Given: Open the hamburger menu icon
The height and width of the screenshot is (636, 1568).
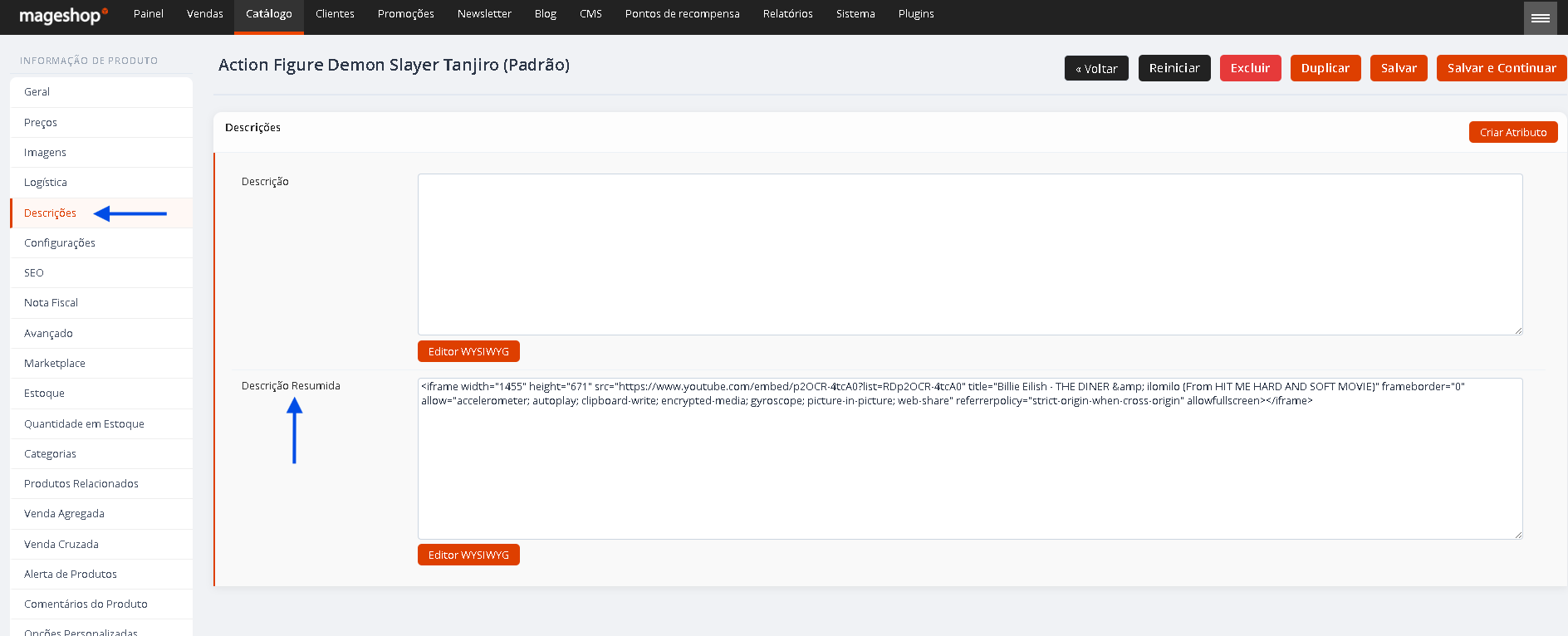Looking at the screenshot, I should (1540, 17).
